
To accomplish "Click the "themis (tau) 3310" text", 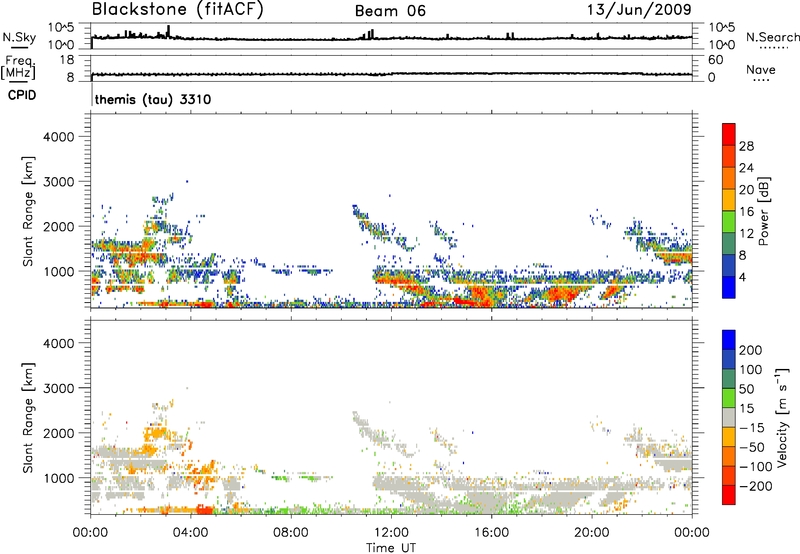I will [153, 99].
